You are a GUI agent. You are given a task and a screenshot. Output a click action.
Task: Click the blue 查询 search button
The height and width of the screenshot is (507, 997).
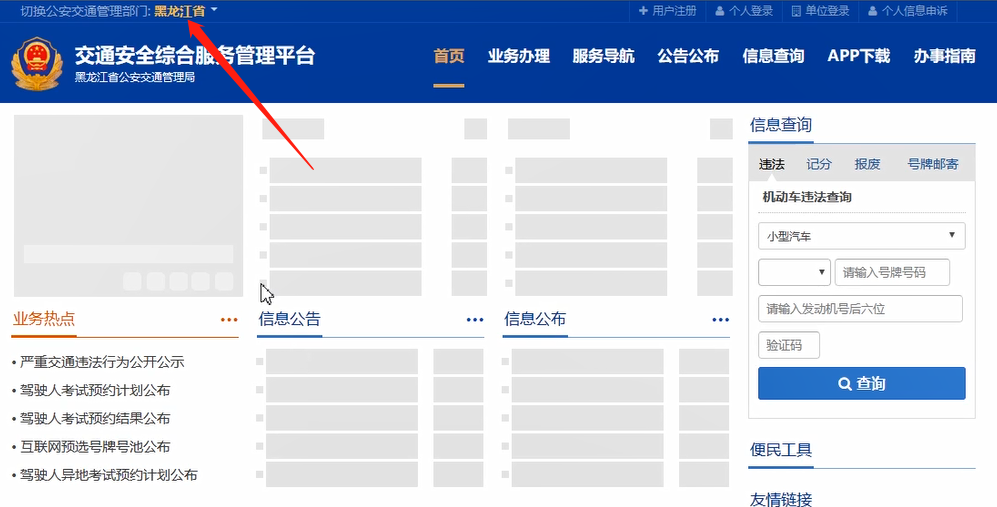tap(862, 384)
